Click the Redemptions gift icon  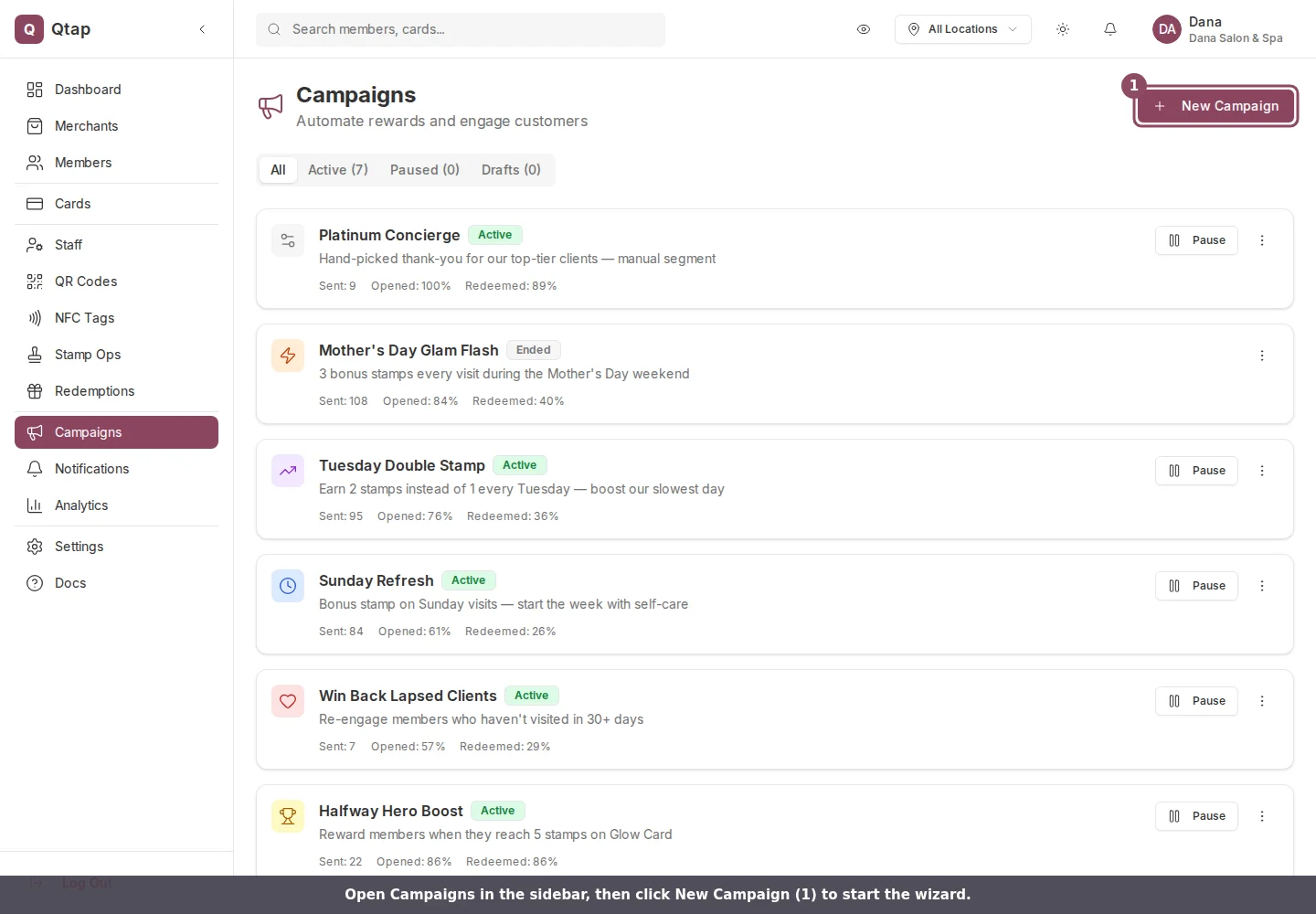35,391
